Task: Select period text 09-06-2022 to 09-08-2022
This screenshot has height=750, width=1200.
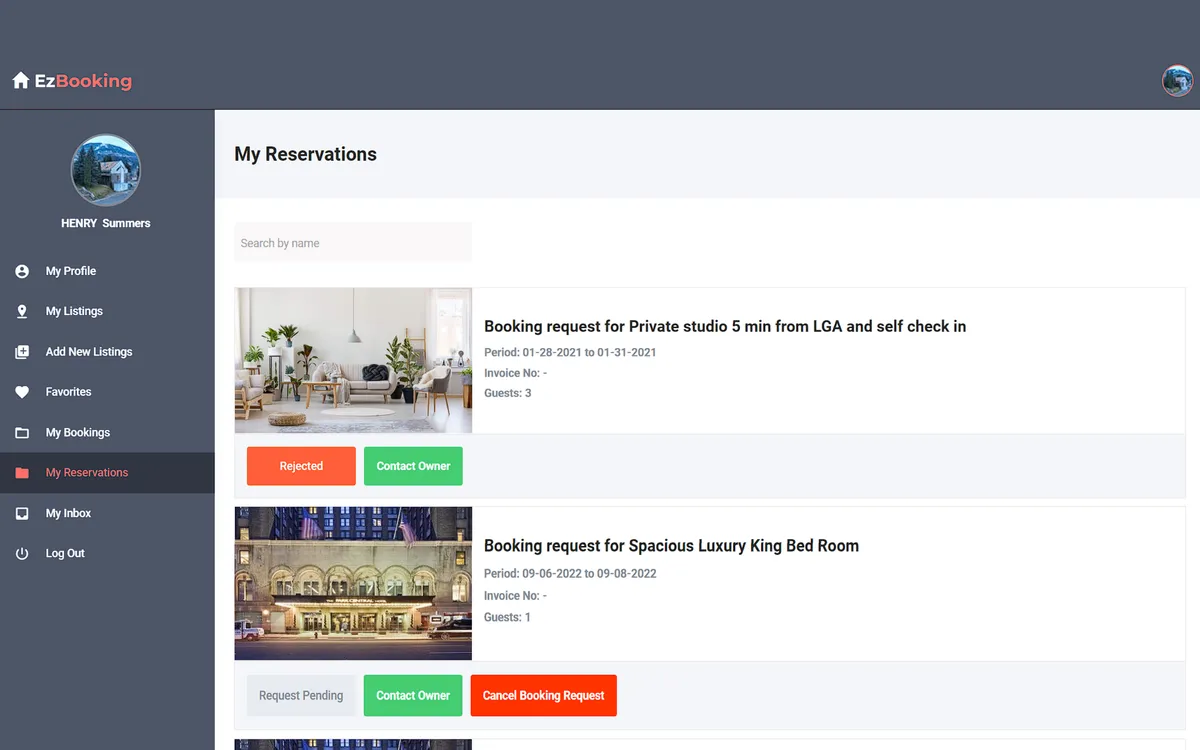Action: pos(590,574)
